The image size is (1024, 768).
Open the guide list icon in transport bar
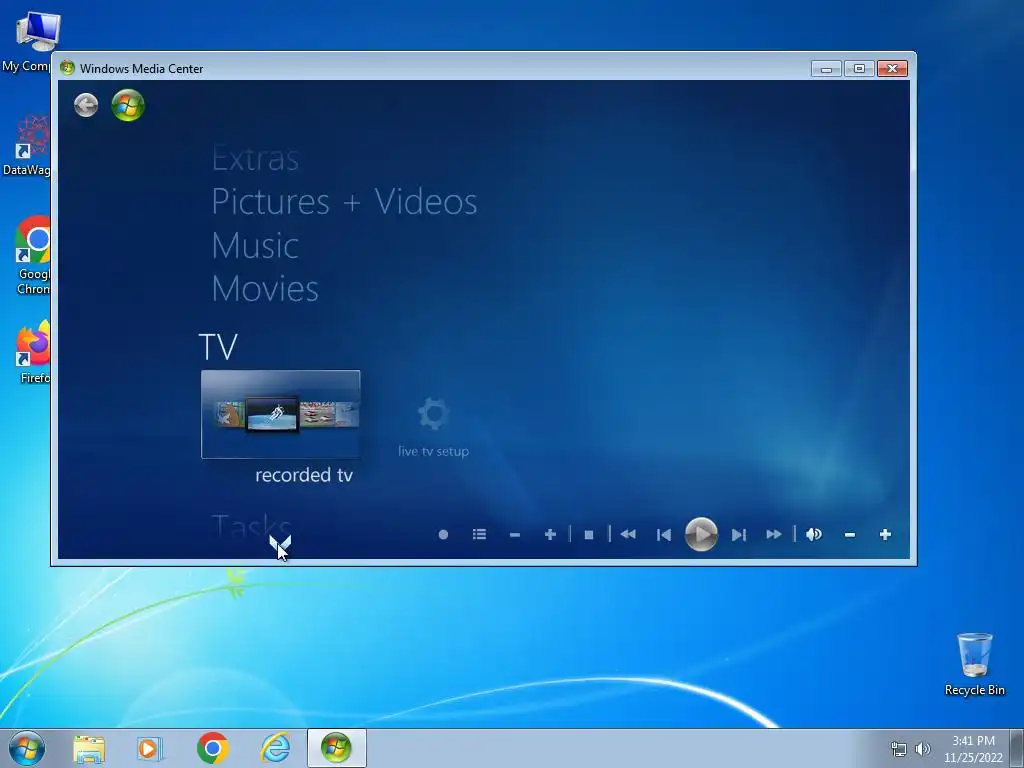(x=479, y=534)
